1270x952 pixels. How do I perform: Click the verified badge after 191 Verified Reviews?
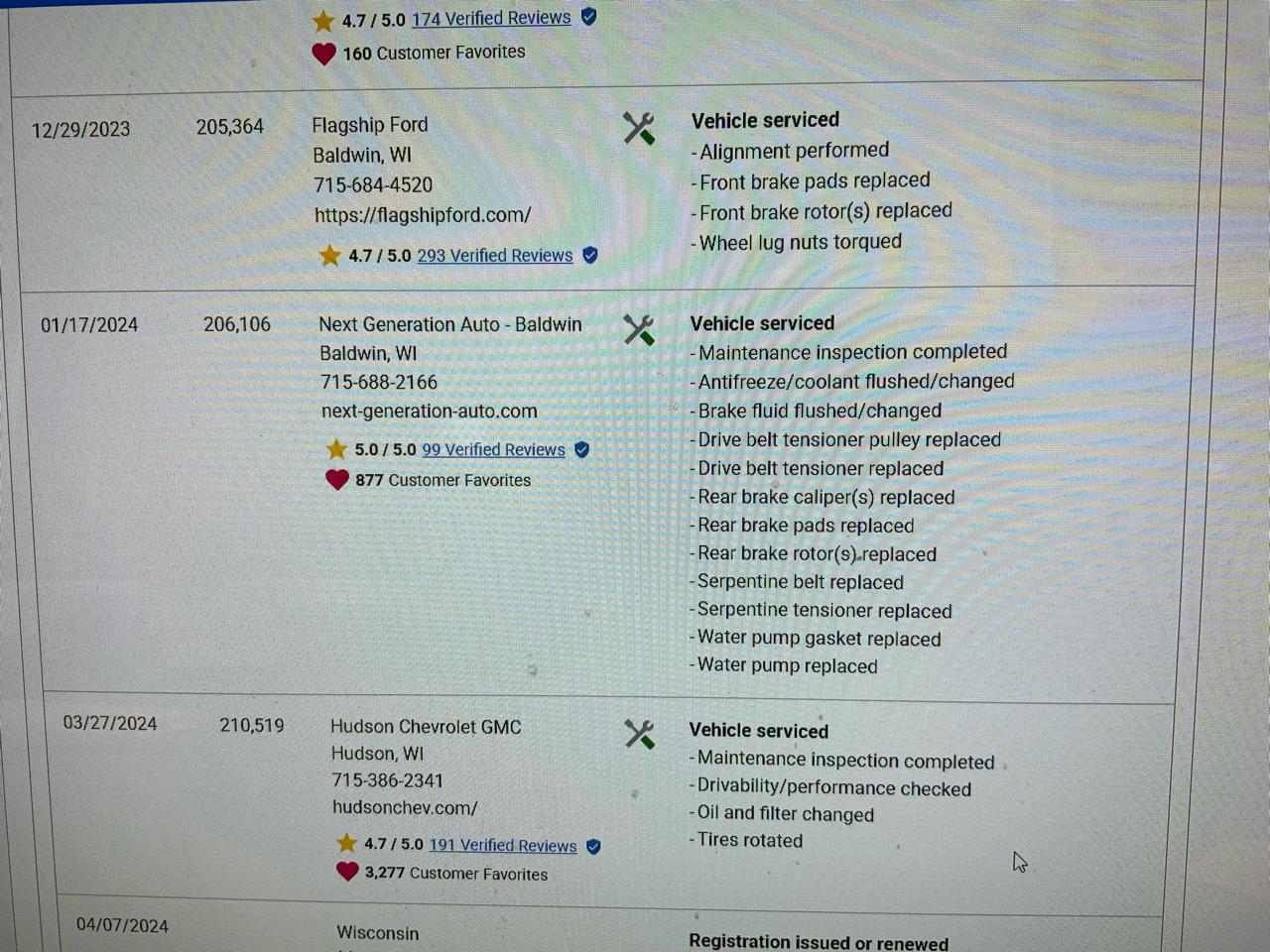click(593, 846)
